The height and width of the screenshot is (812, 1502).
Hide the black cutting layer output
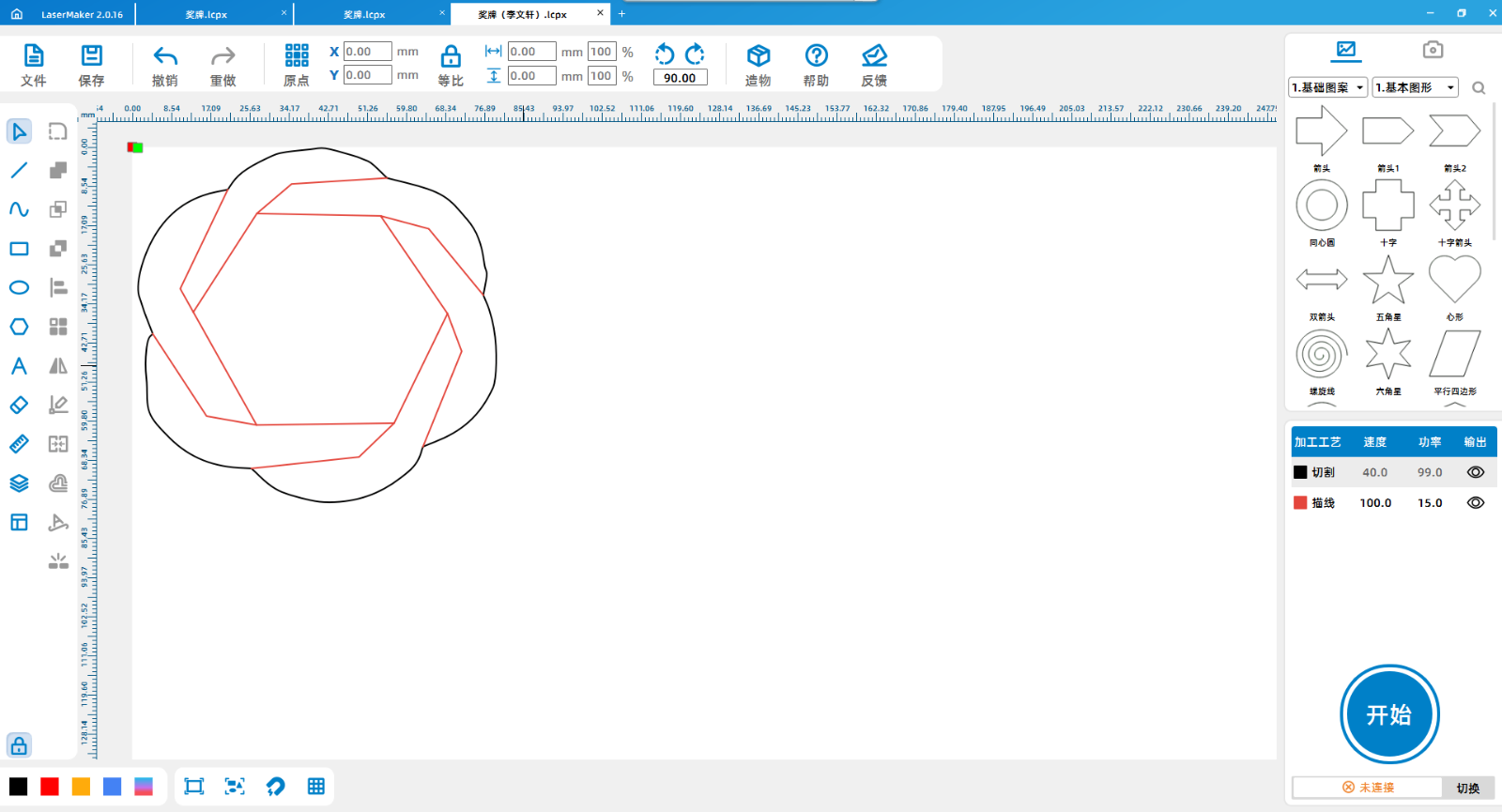pos(1475,473)
